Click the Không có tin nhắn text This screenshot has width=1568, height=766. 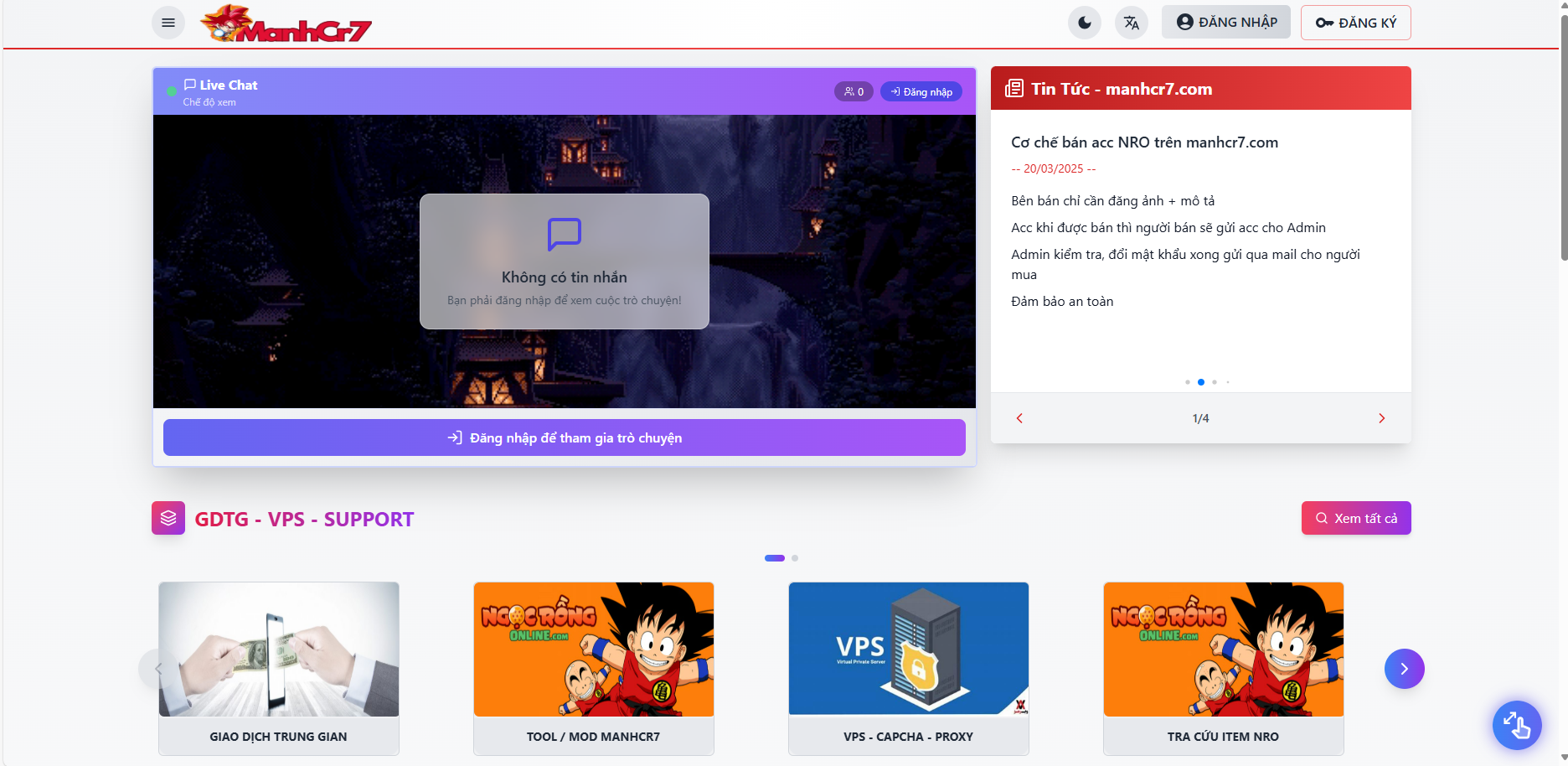click(565, 277)
